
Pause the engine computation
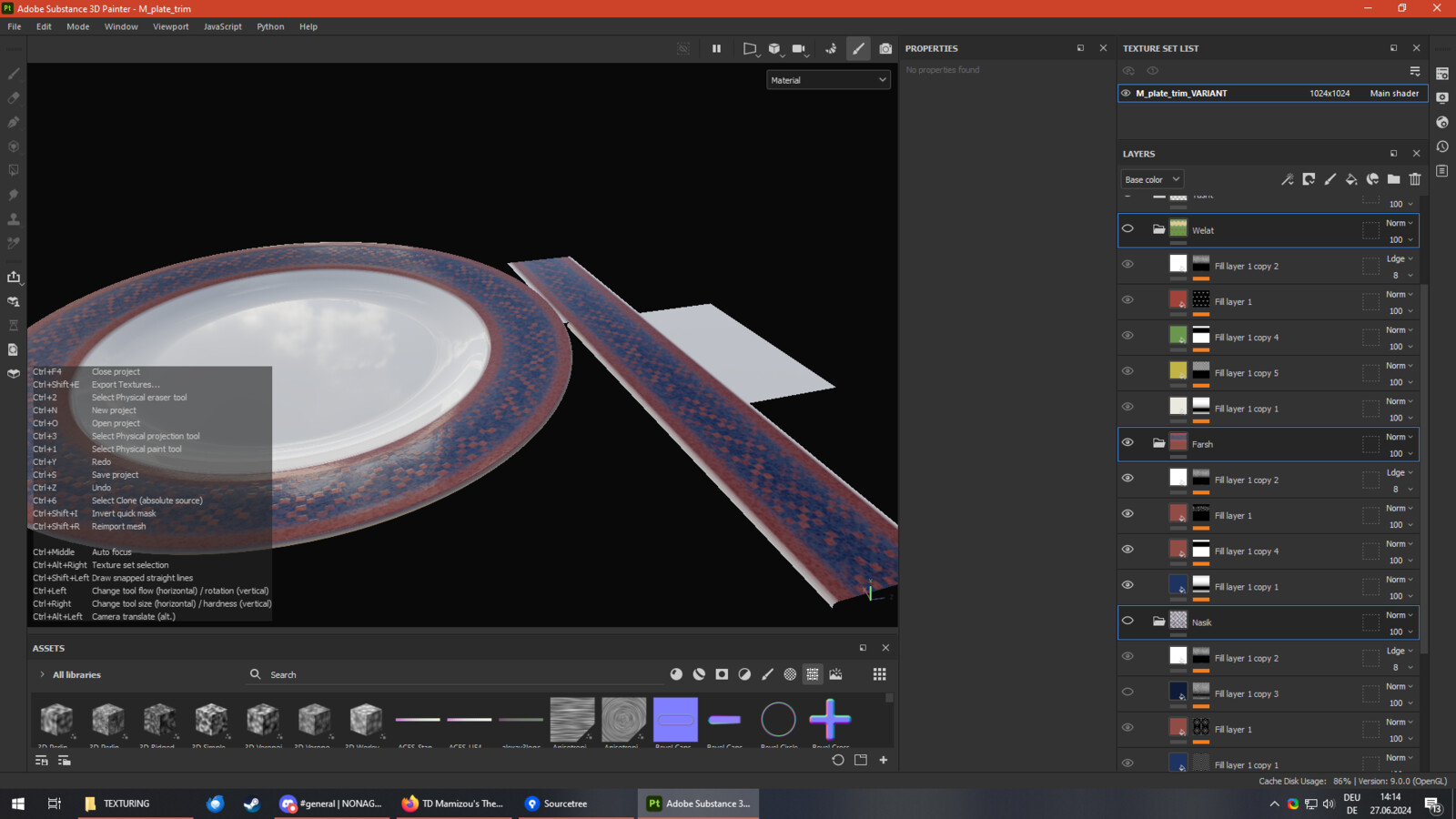click(716, 49)
